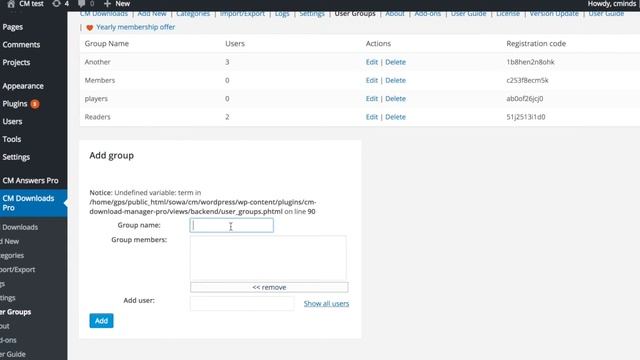Open the Logs tab in plugin navigation
The image size is (640, 360).
282,14
